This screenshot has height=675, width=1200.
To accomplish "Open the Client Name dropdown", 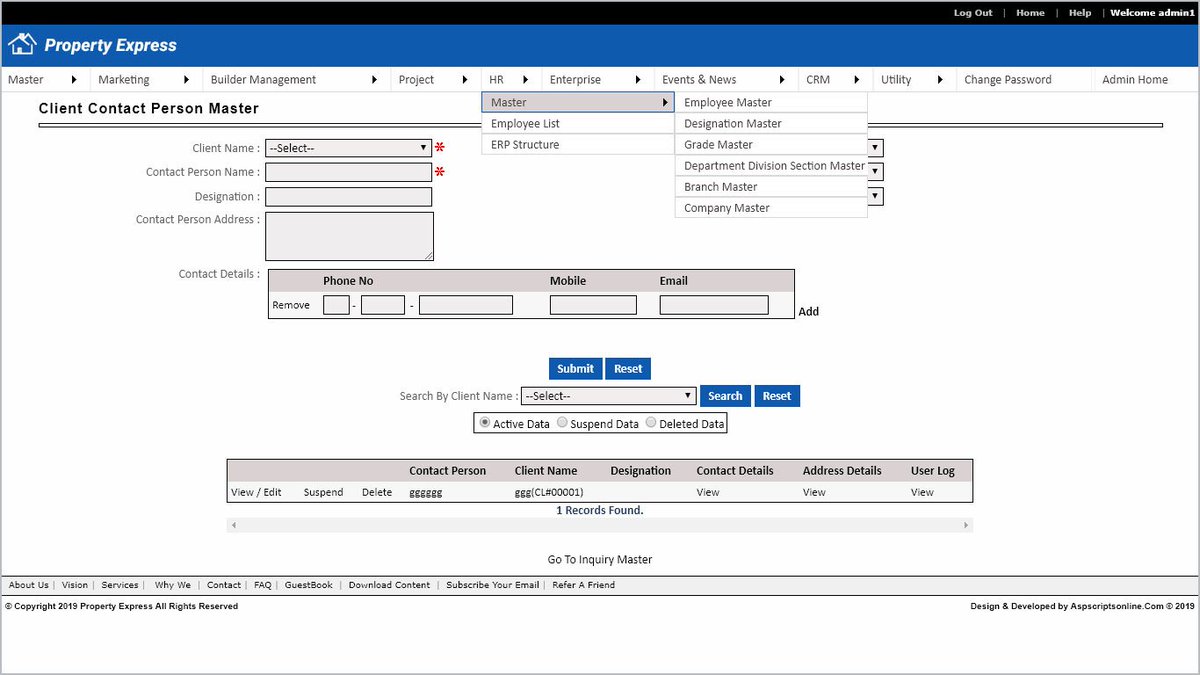I will pos(349,148).
